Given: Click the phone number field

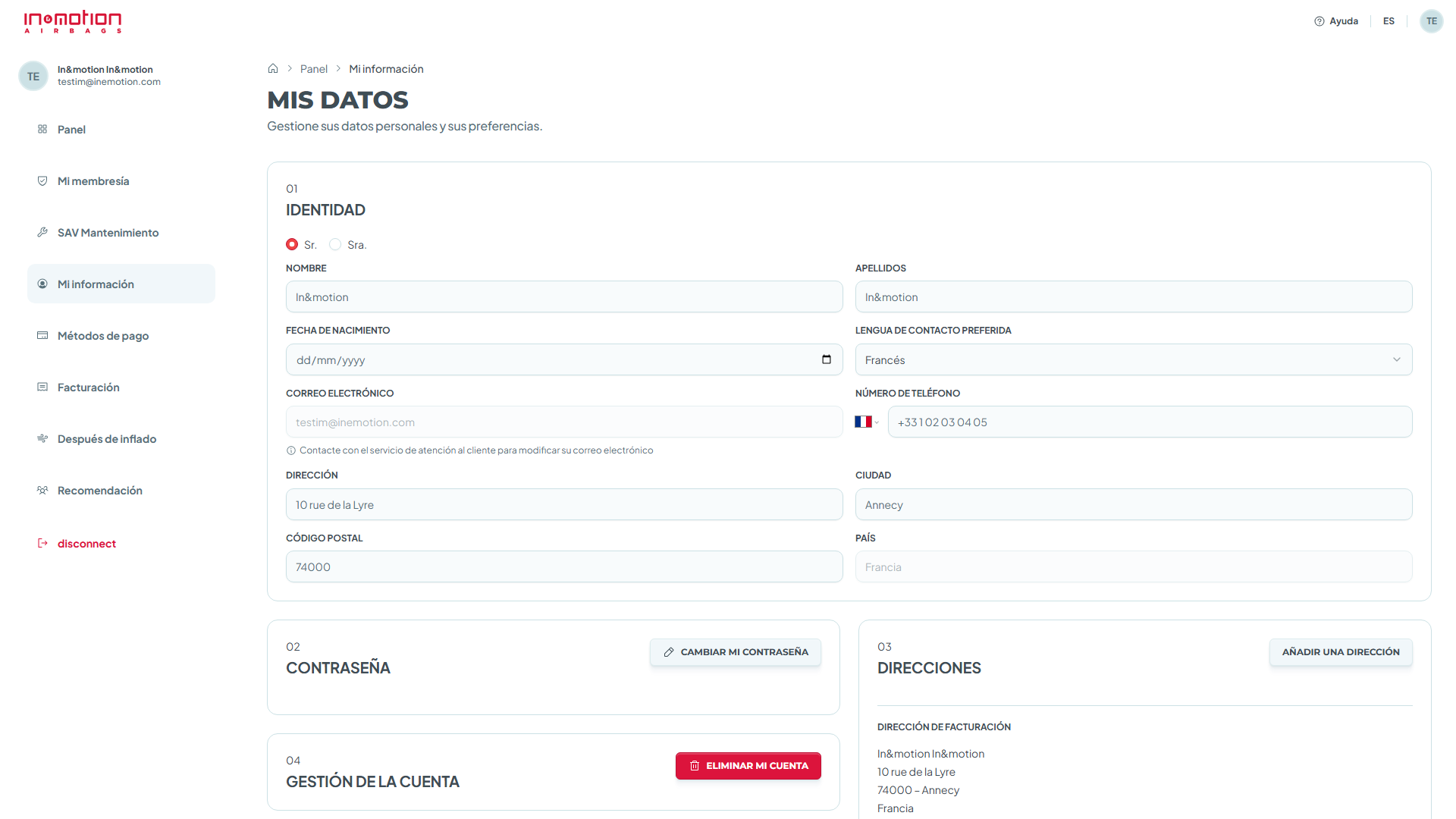Looking at the screenshot, I should [1150, 422].
